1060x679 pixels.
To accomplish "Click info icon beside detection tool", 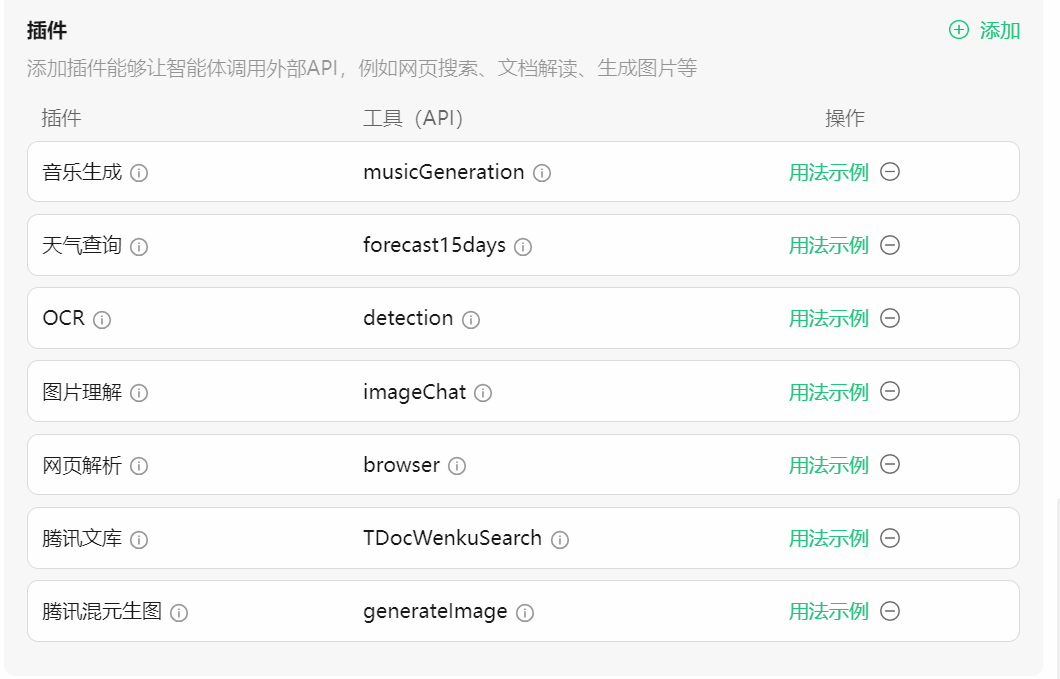I will (471, 320).
